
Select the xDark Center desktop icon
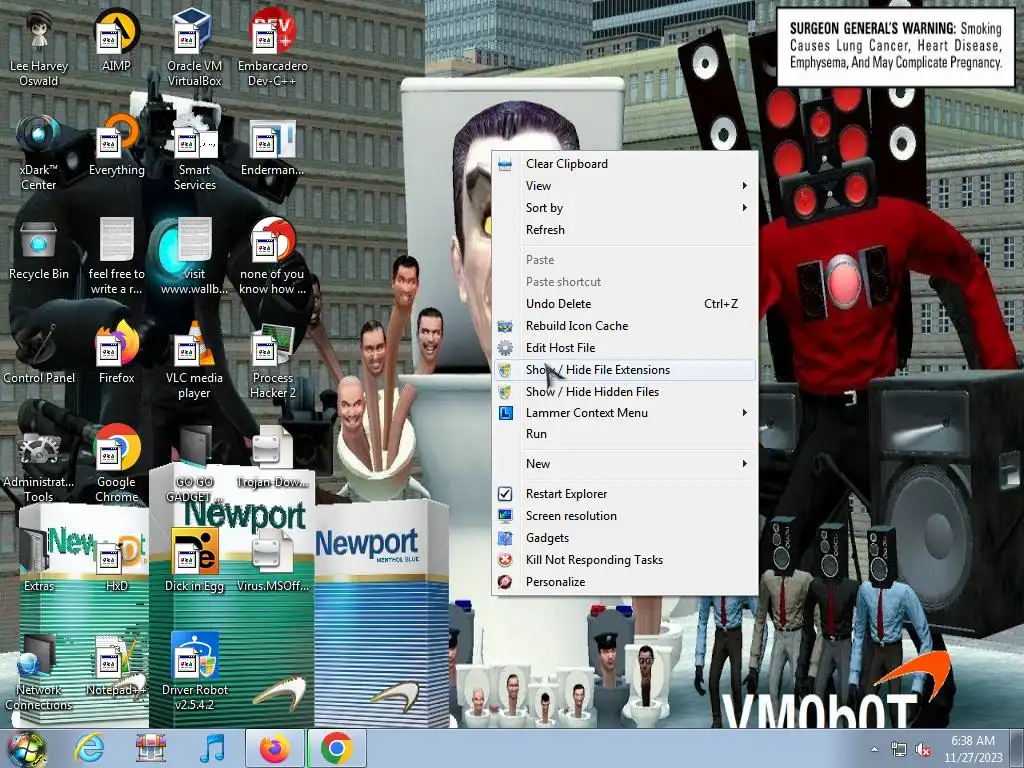pyautogui.click(x=39, y=153)
